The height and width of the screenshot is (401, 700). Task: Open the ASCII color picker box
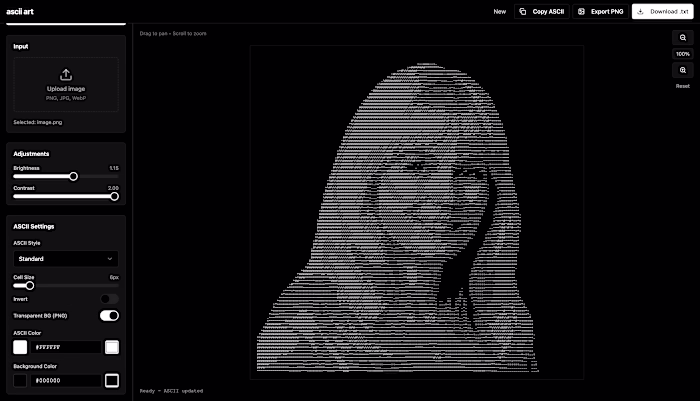click(x=112, y=347)
